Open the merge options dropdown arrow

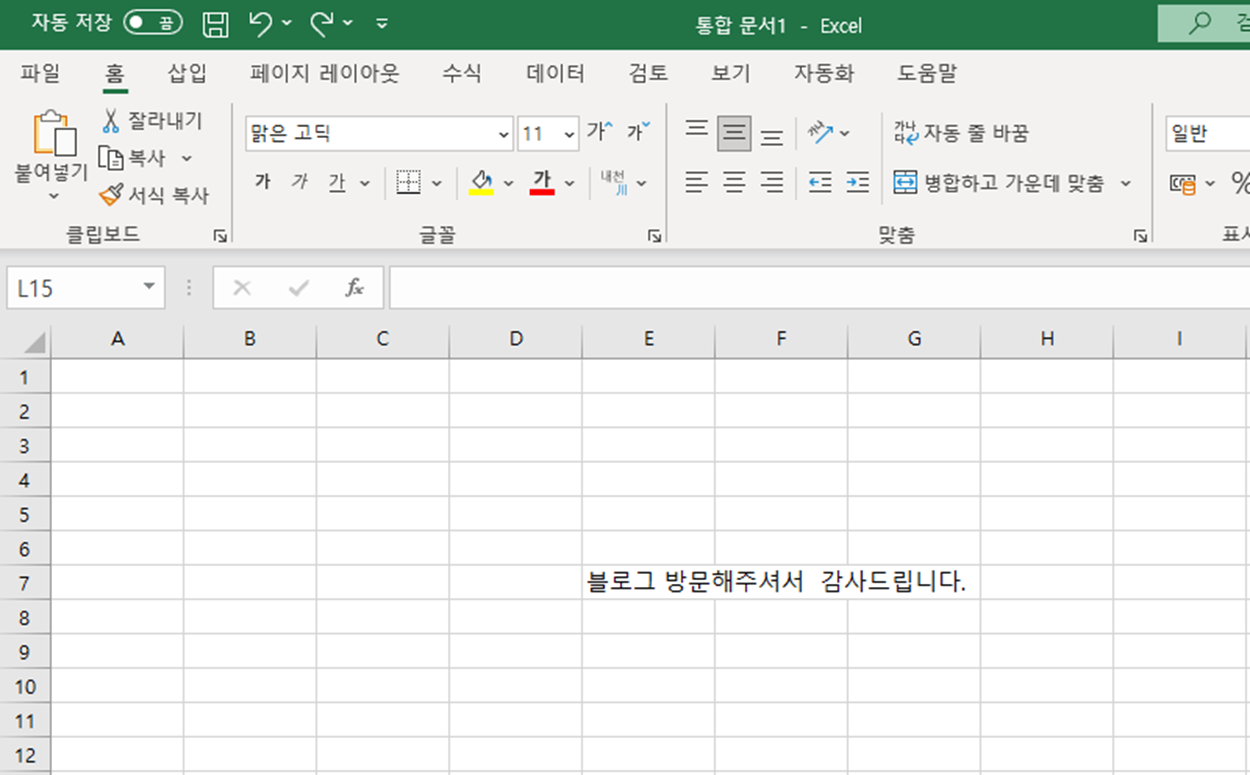click(x=1126, y=183)
